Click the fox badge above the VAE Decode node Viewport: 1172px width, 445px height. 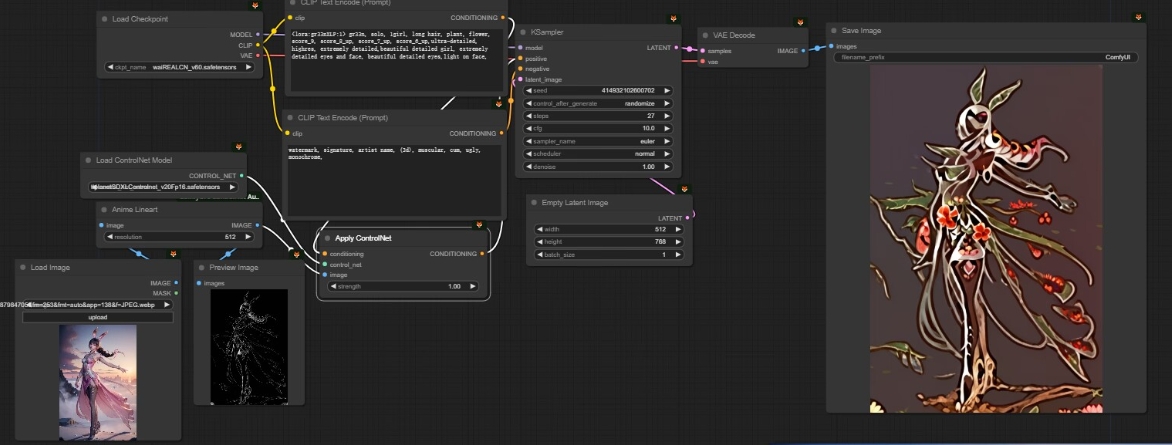(x=798, y=22)
